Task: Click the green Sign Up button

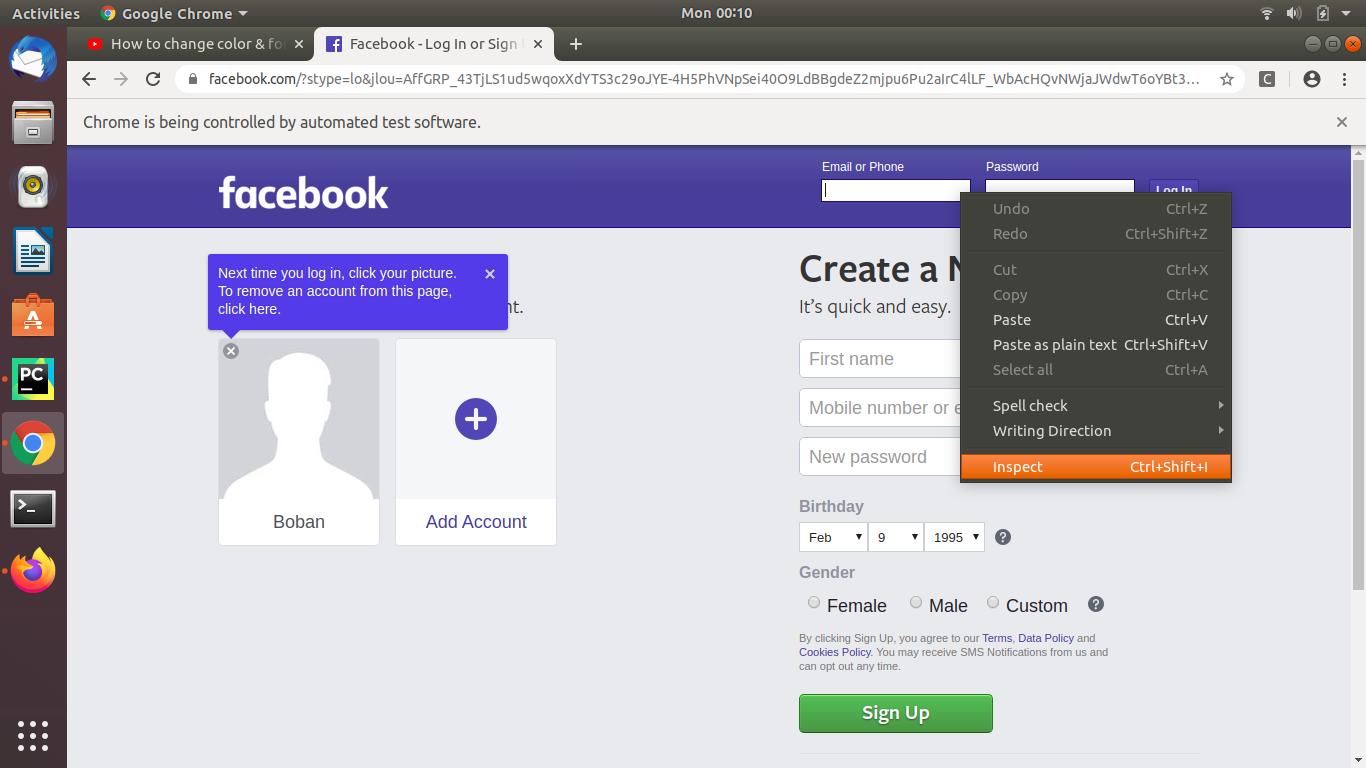Action: pyautogui.click(x=896, y=713)
